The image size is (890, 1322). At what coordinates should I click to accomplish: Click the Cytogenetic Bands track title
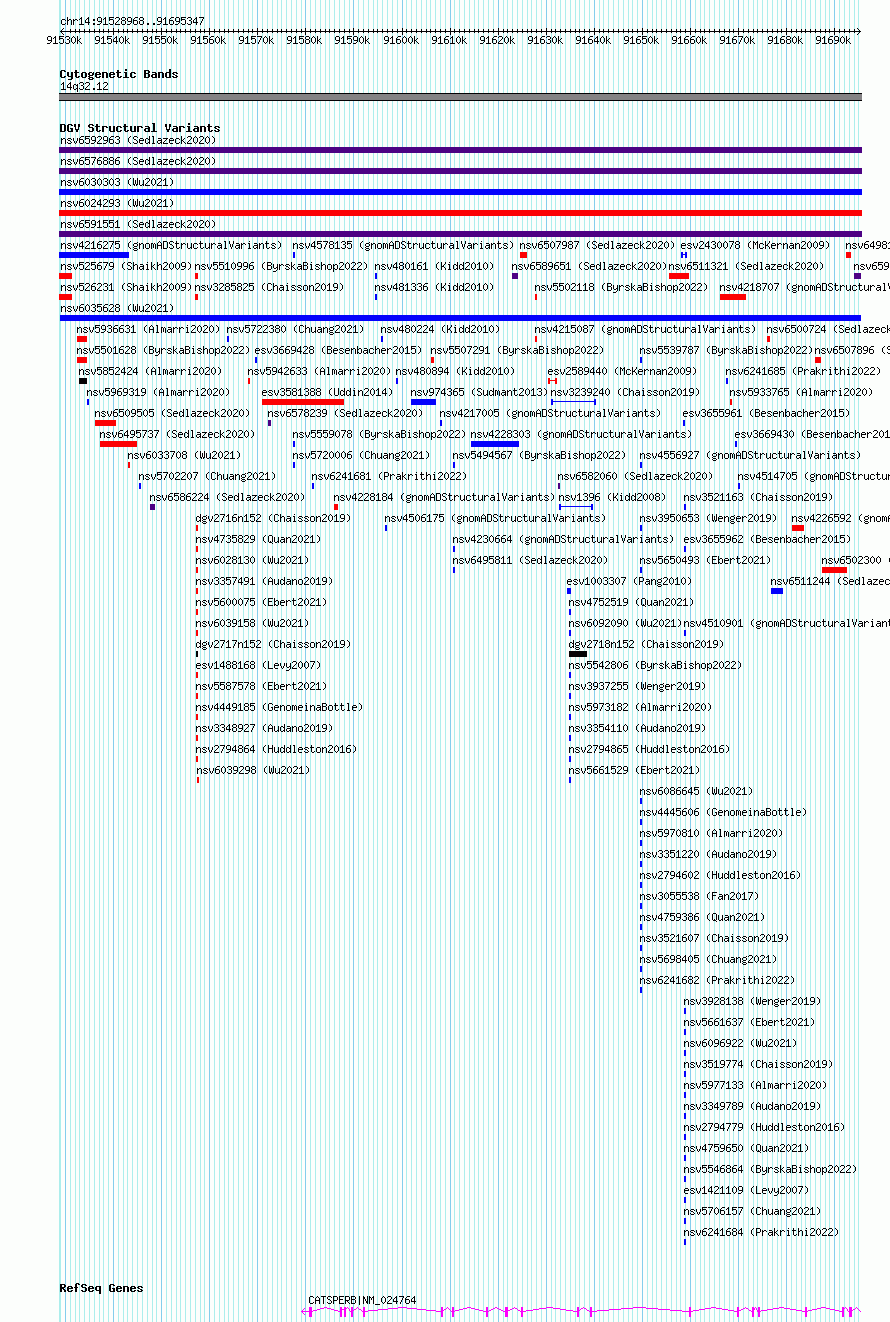coord(118,74)
